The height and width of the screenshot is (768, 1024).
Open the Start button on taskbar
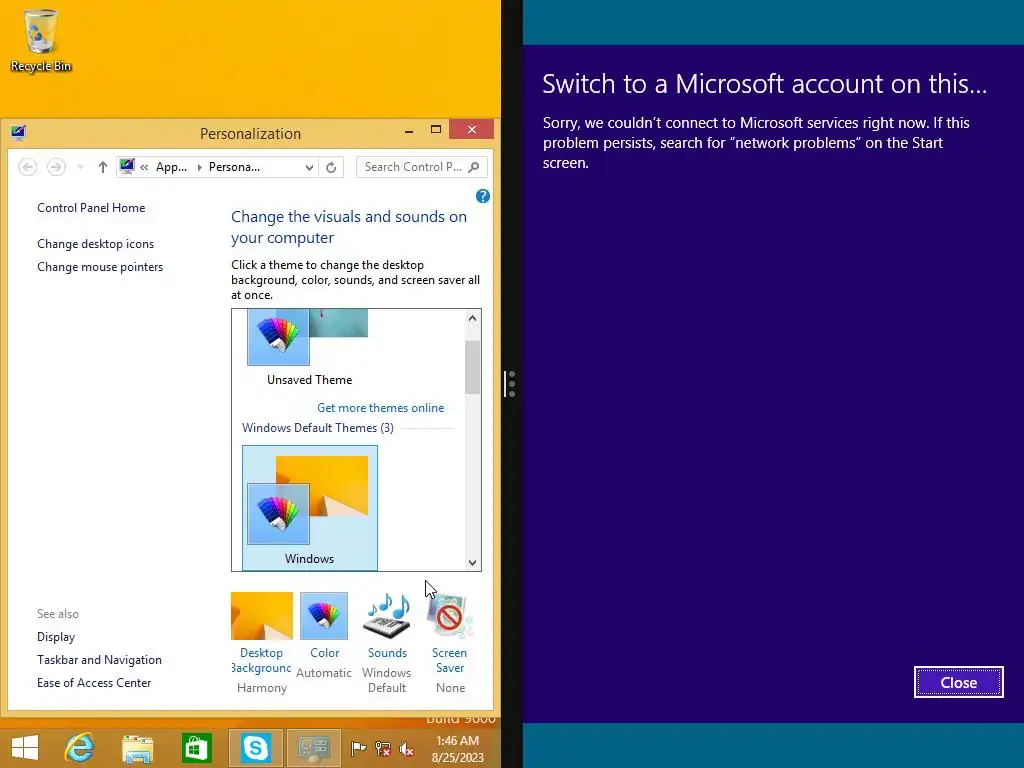pyautogui.click(x=25, y=748)
